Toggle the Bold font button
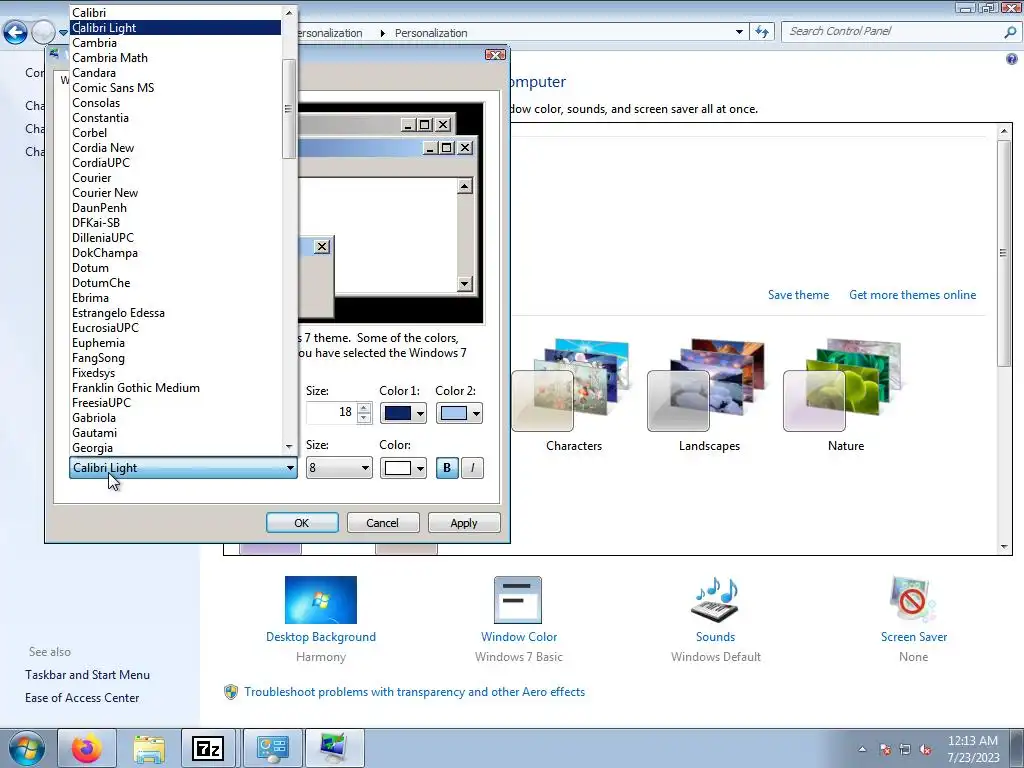1024x768 pixels. click(447, 468)
